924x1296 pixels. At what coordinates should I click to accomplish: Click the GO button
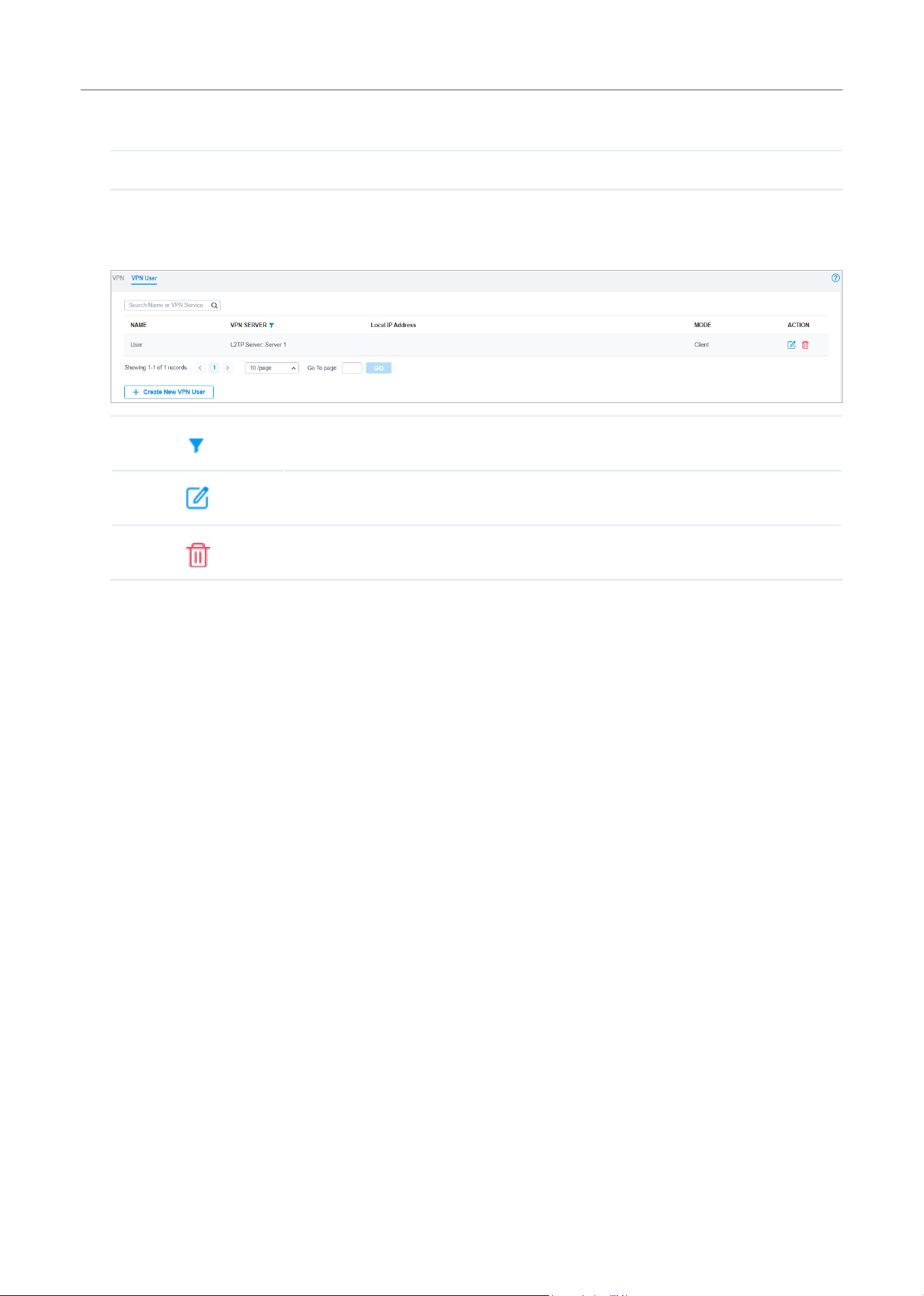[379, 368]
